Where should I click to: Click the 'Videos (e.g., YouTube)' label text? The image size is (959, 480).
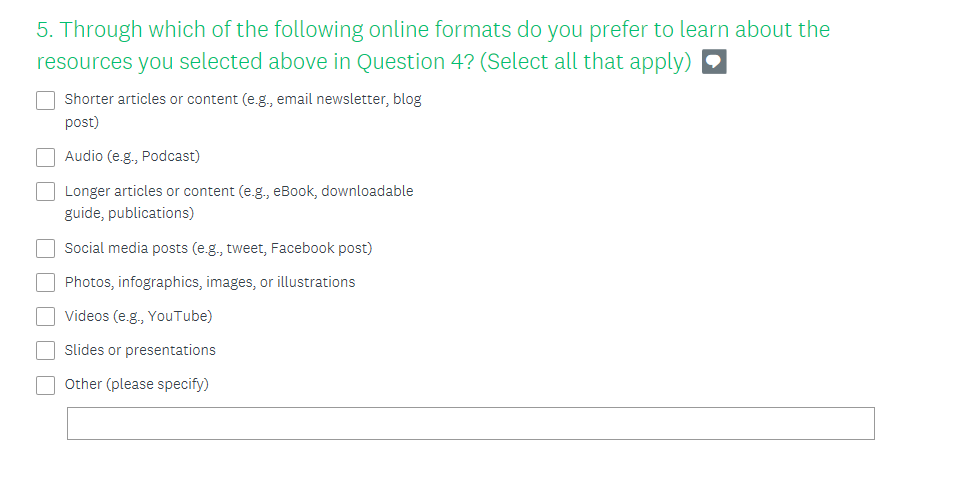pos(138,316)
